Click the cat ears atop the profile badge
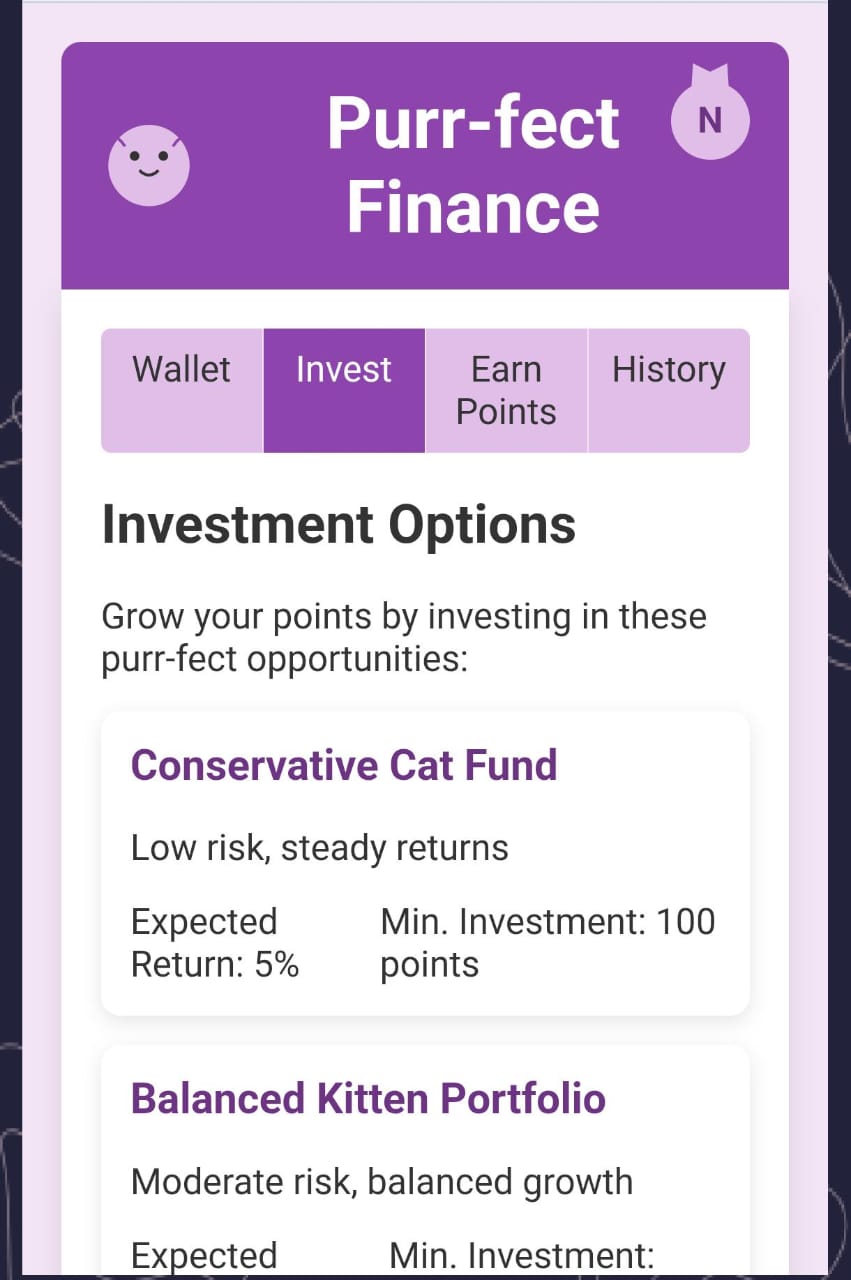 click(x=709, y=74)
